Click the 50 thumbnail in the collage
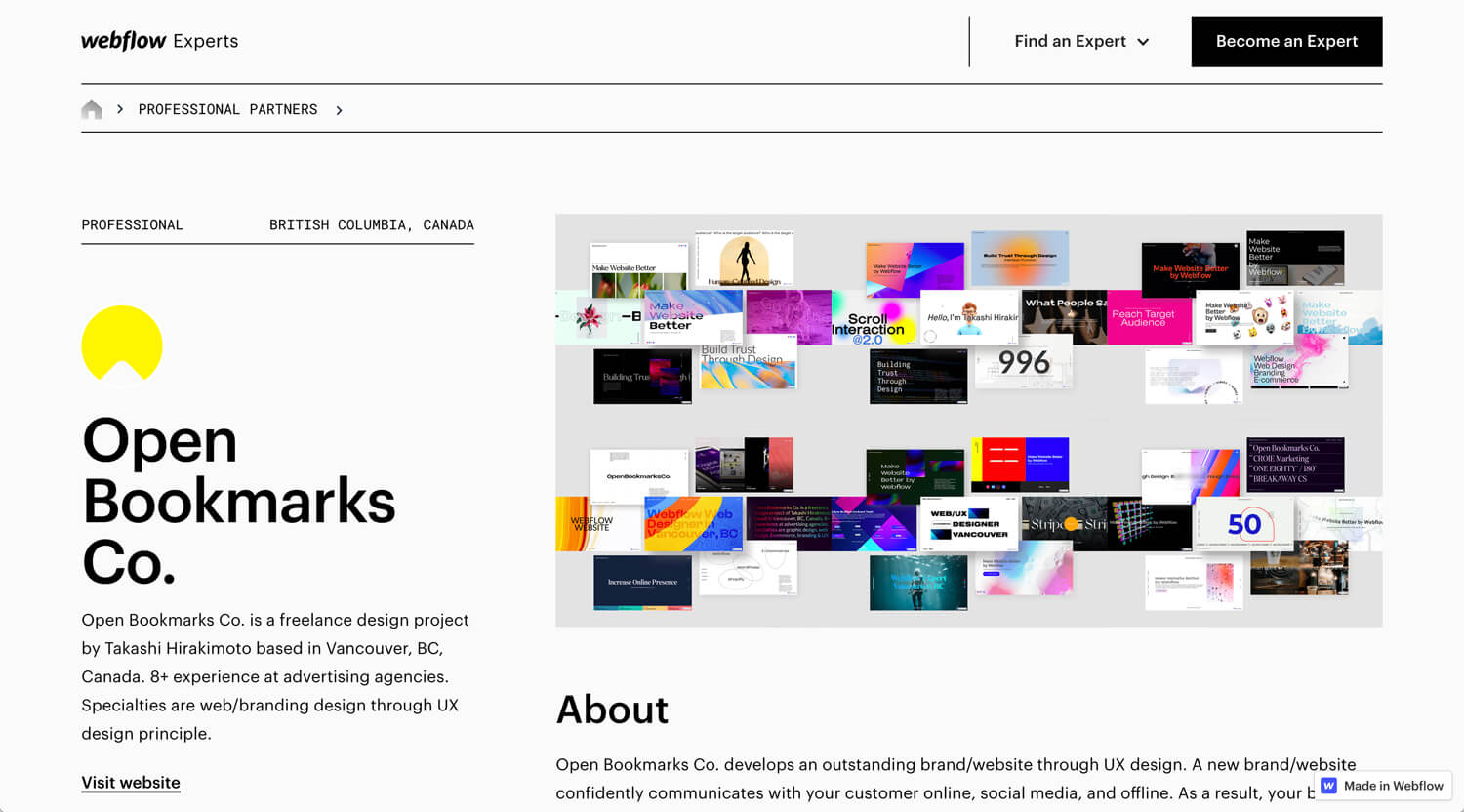This screenshot has height=812, width=1464. pos(1244,524)
